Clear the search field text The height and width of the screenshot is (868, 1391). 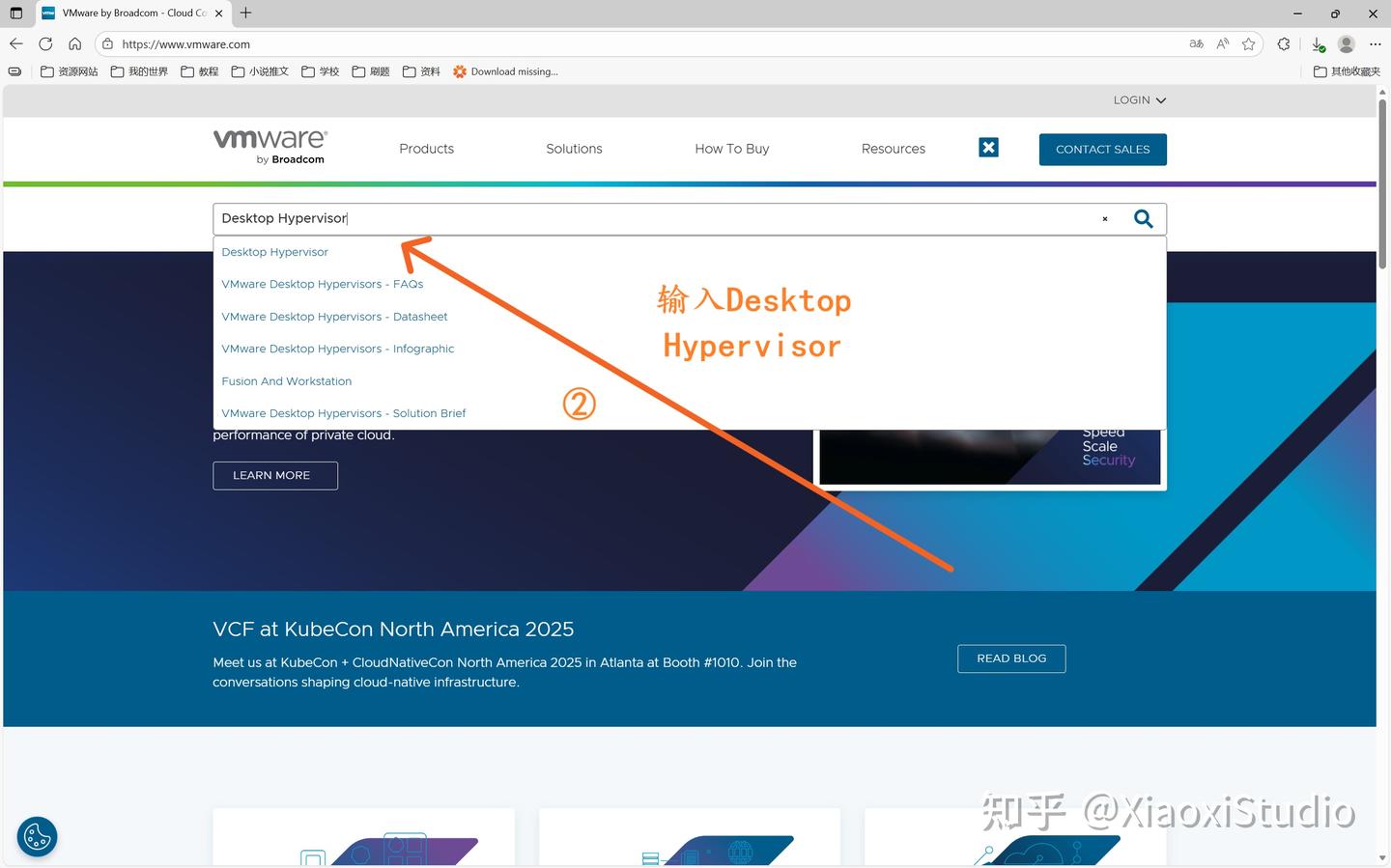(1105, 219)
